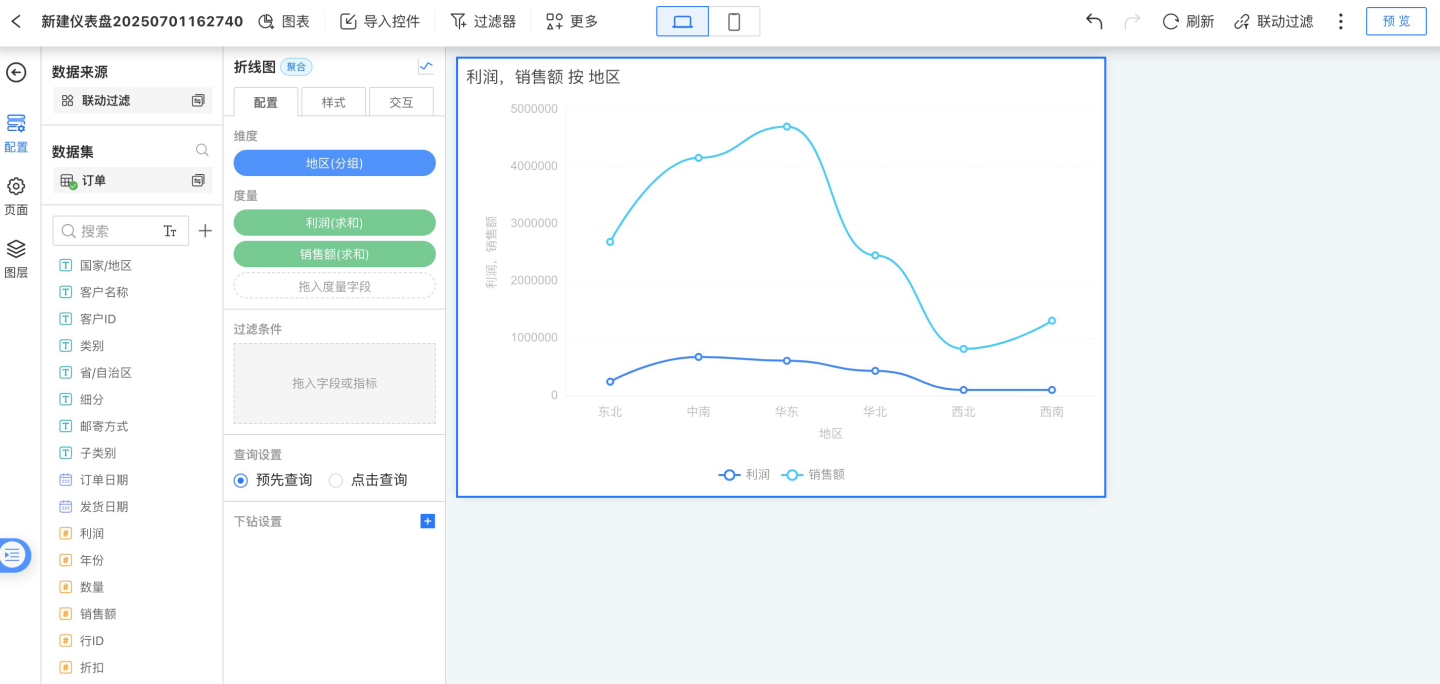Switch to mobile layout view
The width and height of the screenshot is (1440, 684).
coord(734,21)
